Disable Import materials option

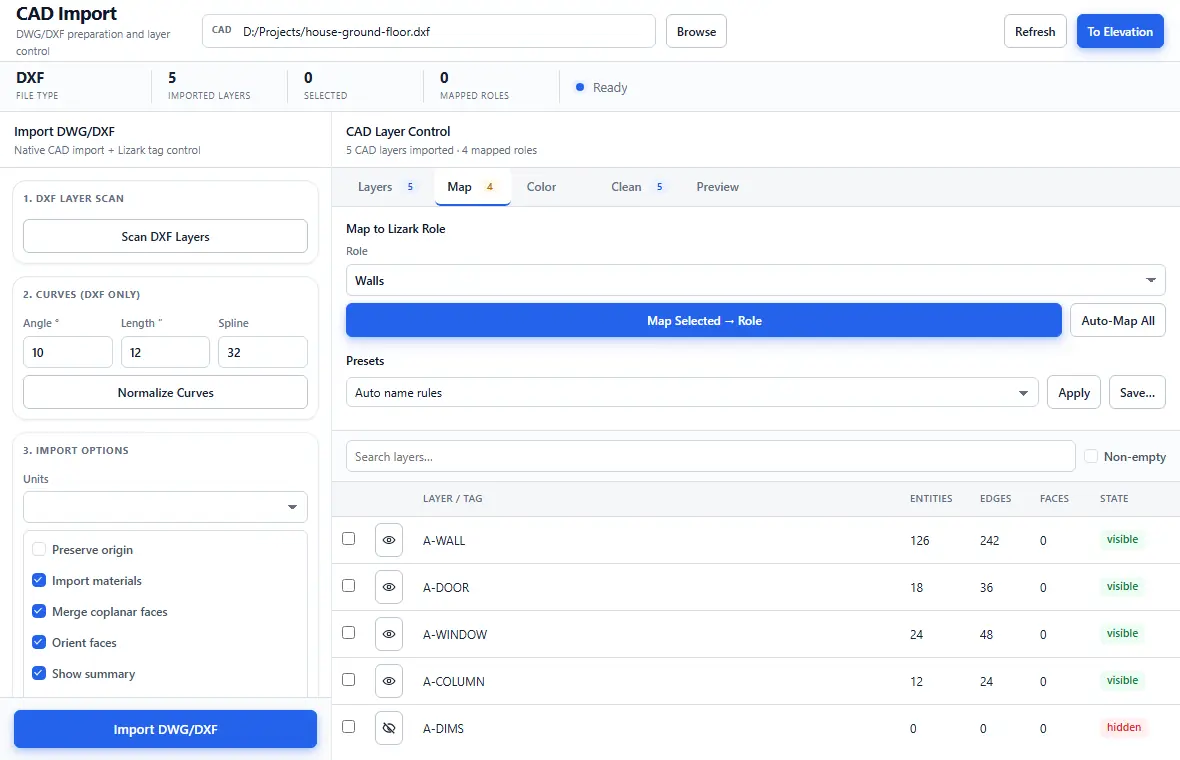coord(39,580)
